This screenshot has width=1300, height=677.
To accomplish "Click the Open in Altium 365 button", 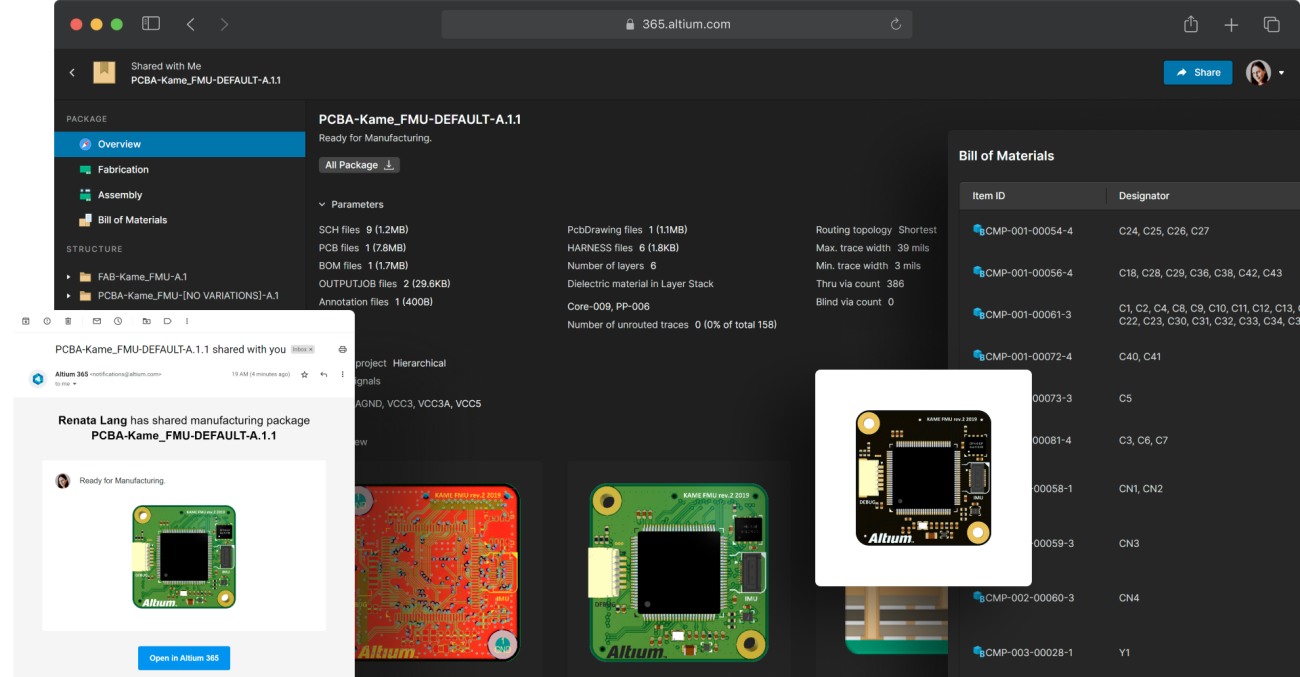I will [183, 657].
